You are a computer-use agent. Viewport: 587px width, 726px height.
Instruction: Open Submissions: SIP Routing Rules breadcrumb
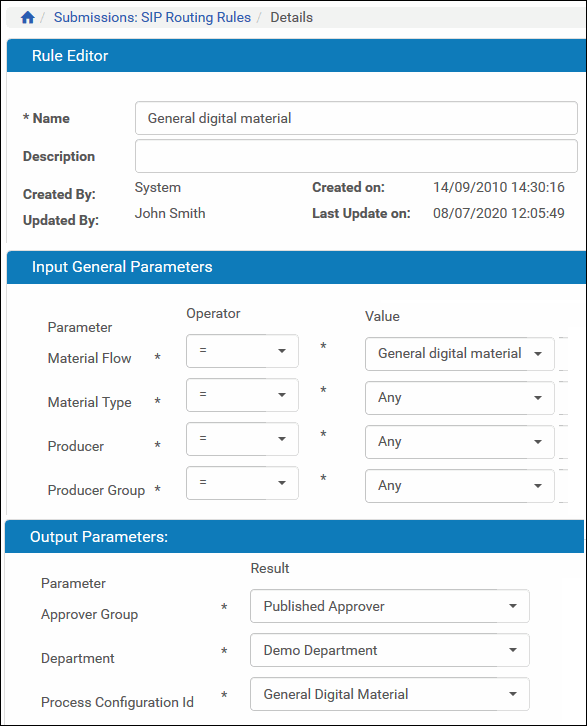pos(152,18)
